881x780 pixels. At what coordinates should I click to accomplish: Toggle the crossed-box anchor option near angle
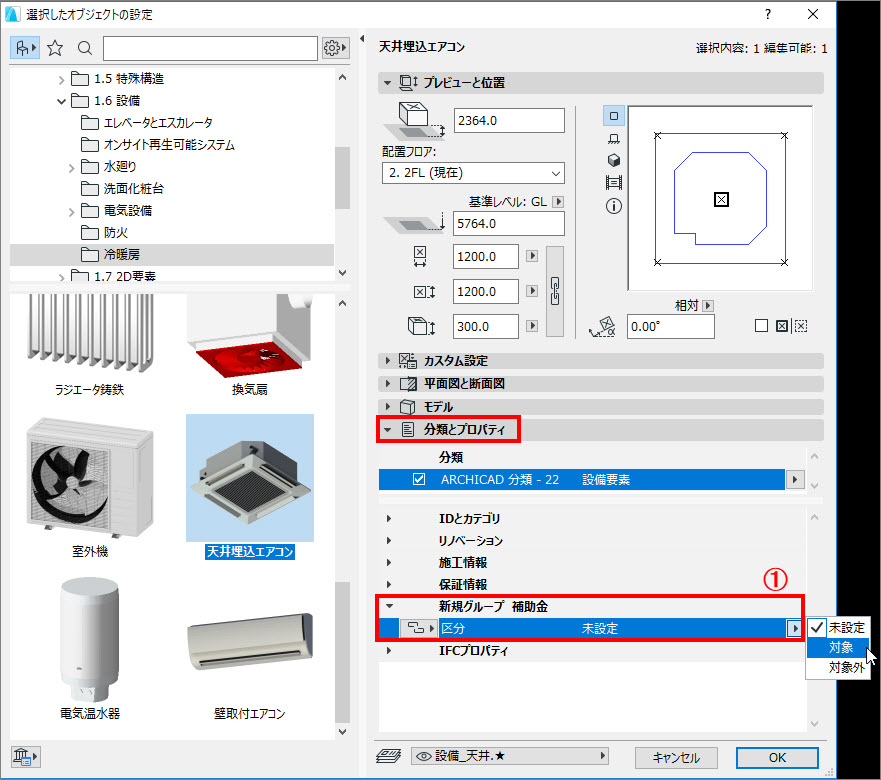pyautogui.click(x=782, y=326)
